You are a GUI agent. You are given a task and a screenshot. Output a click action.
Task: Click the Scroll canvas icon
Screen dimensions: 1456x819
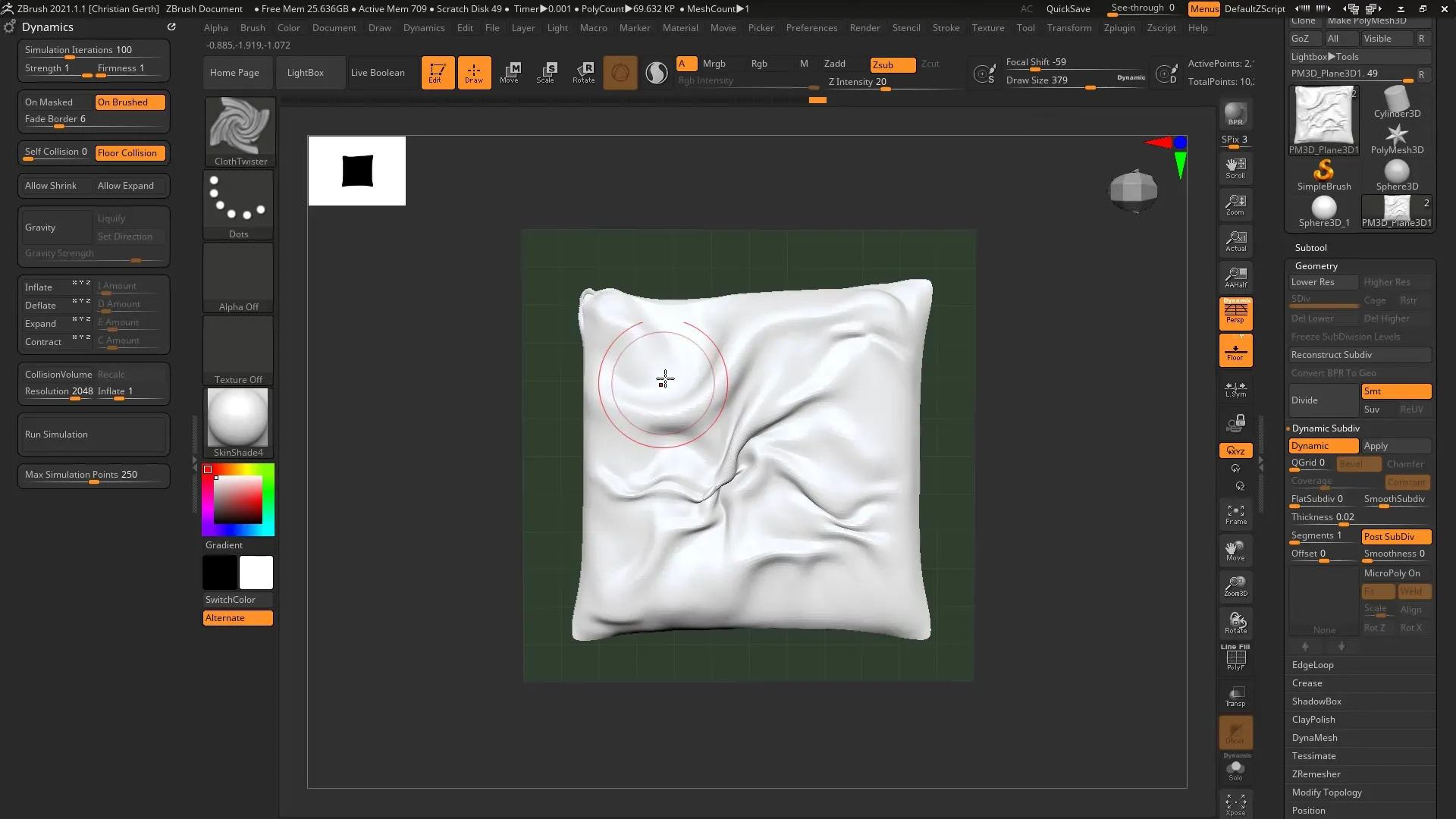click(x=1235, y=168)
